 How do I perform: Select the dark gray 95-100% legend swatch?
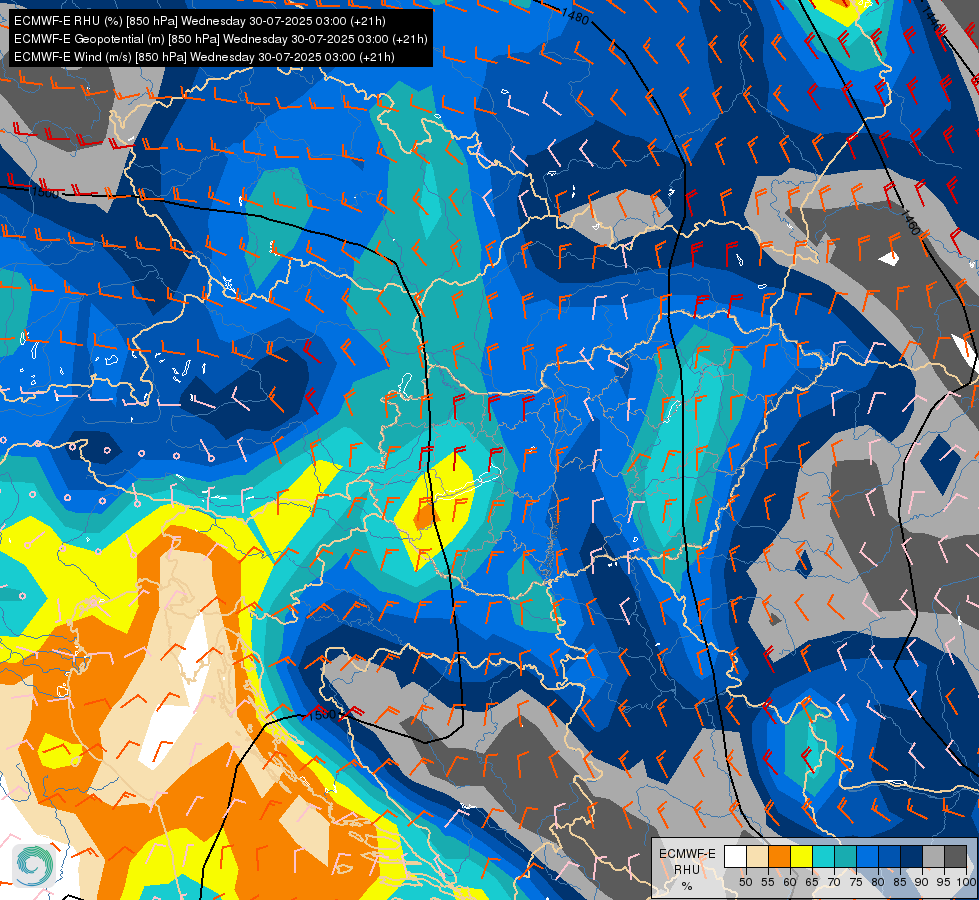pos(955,856)
